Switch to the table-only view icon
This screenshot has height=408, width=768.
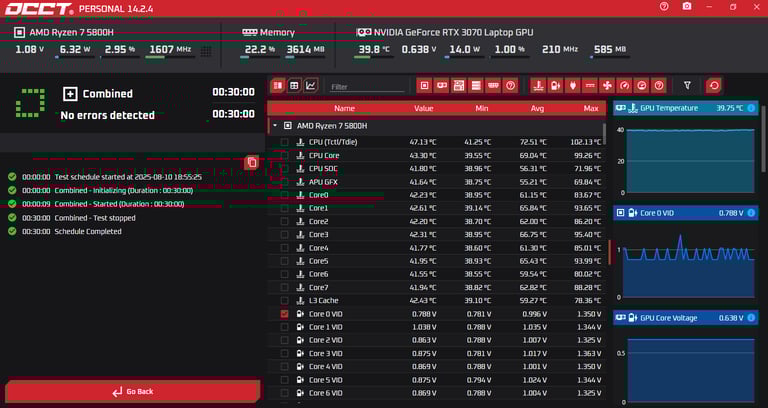click(294, 86)
